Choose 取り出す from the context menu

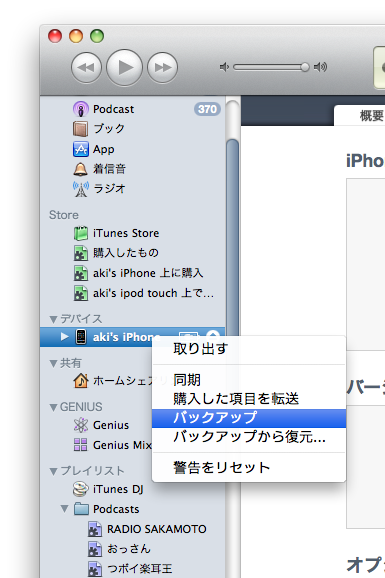(x=249, y=349)
